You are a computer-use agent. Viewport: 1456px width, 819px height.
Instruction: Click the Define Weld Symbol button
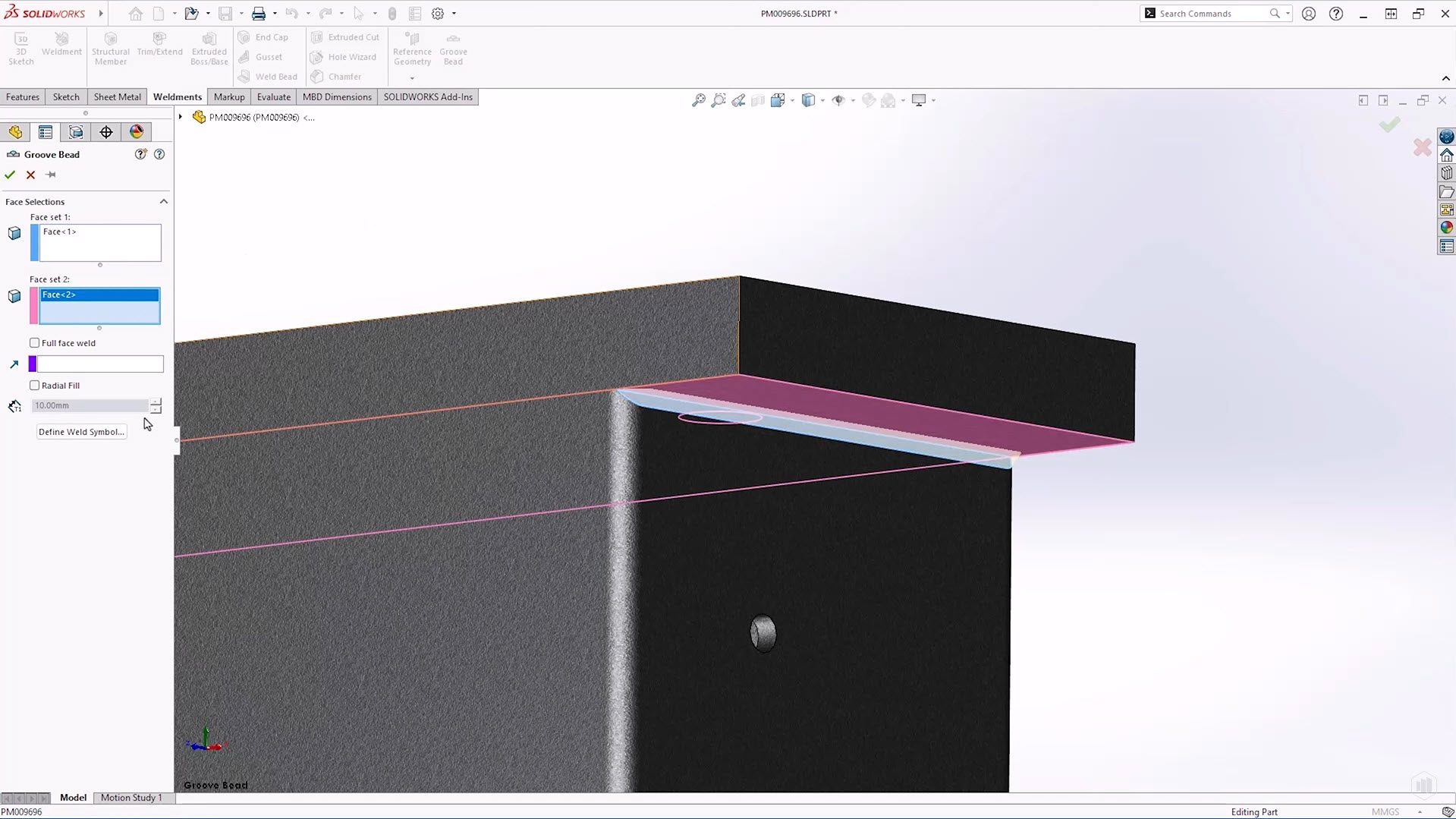[x=81, y=432]
